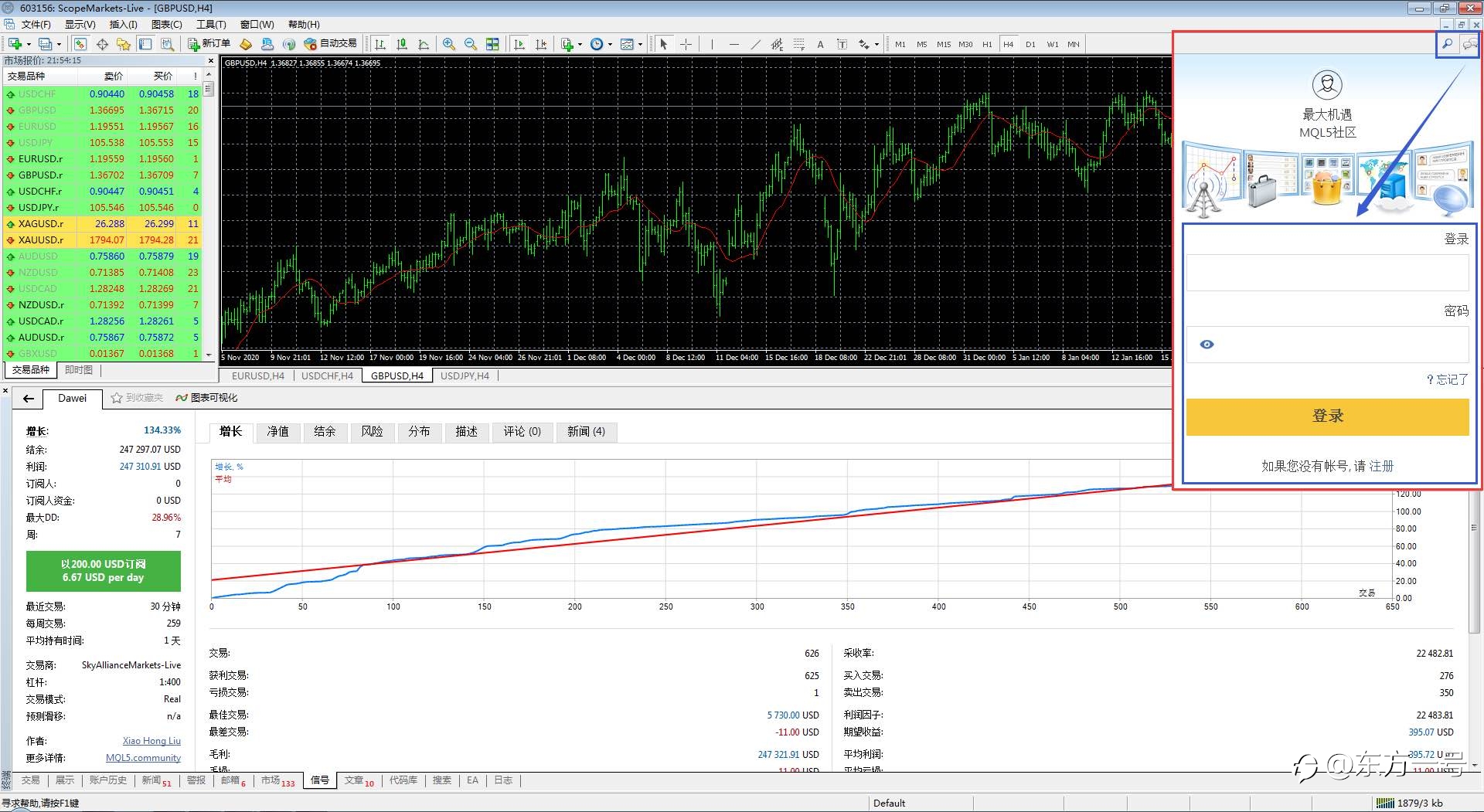This screenshot has width=1484, height=812.
Task: Select the horizontal line drawing tool
Action: coord(734,44)
